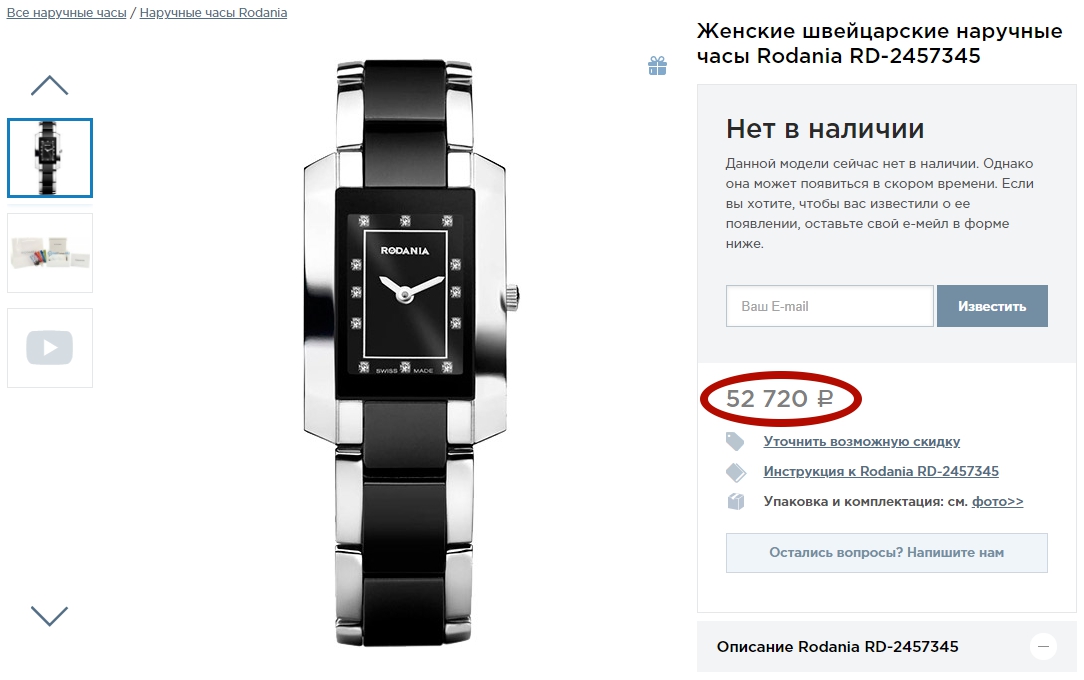The width and height of the screenshot is (1084, 680).
Task: Click the Известить button
Action: 992,306
